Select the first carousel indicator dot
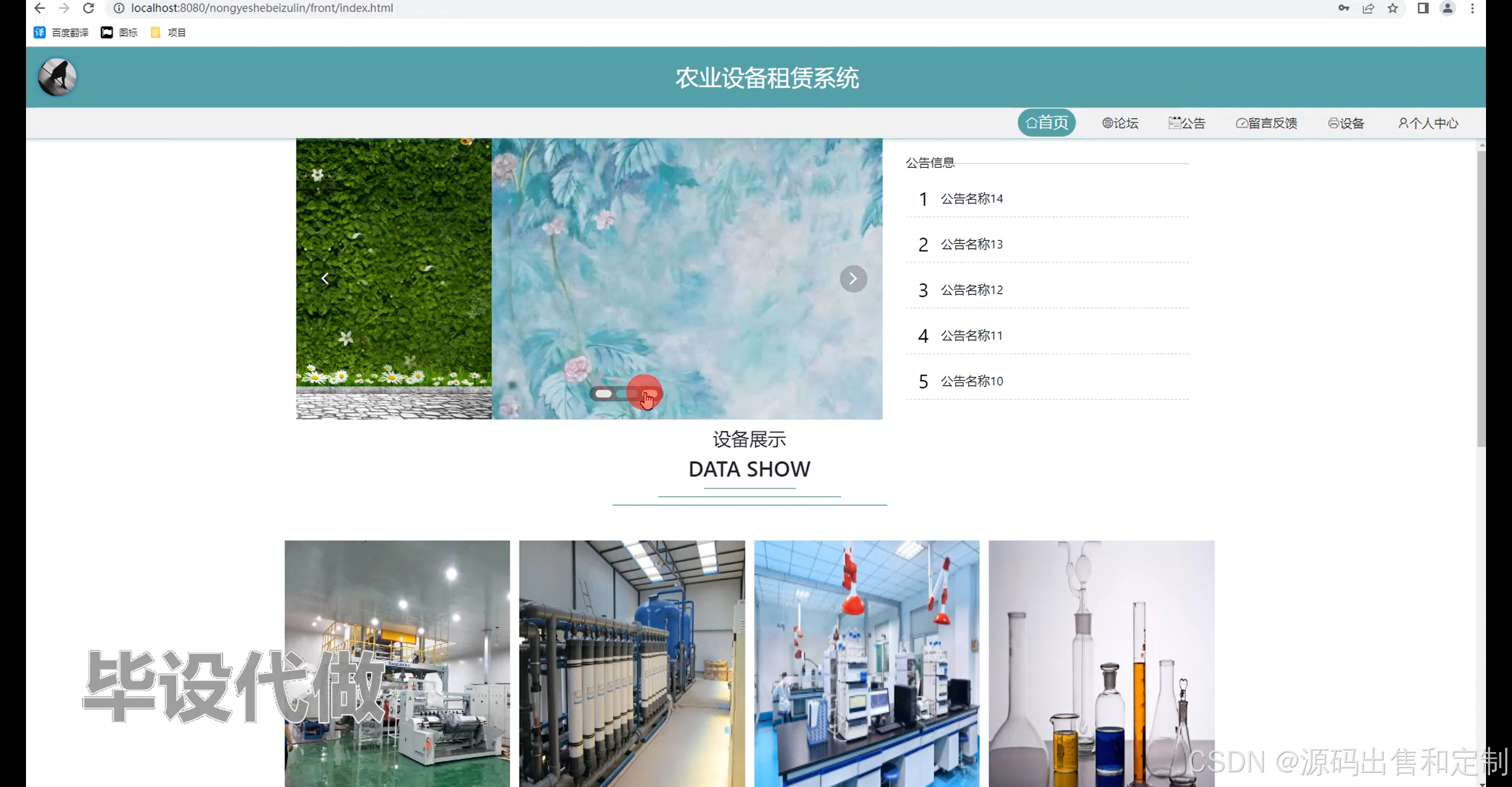 tap(603, 393)
